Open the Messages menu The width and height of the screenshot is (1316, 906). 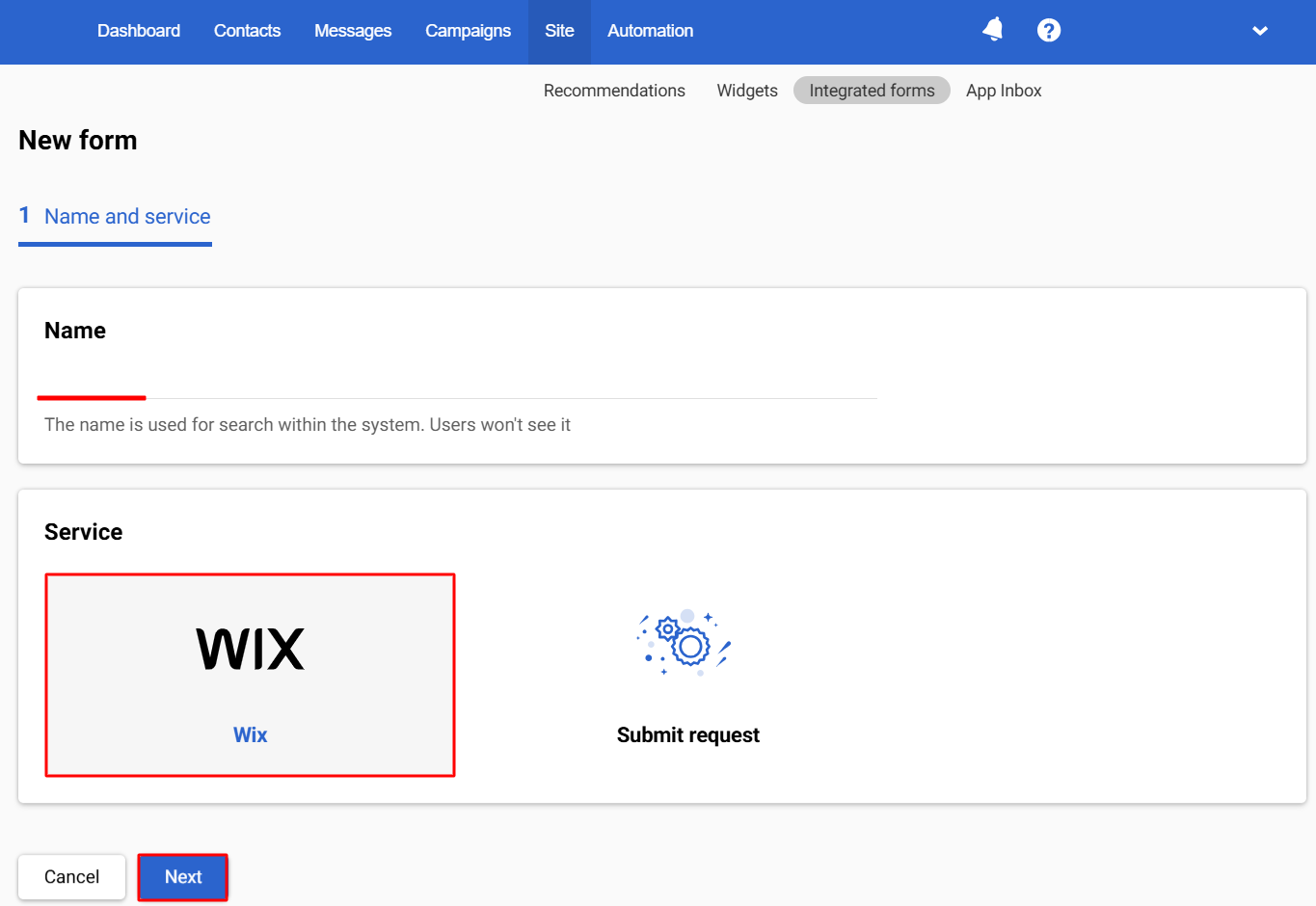pos(353,31)
